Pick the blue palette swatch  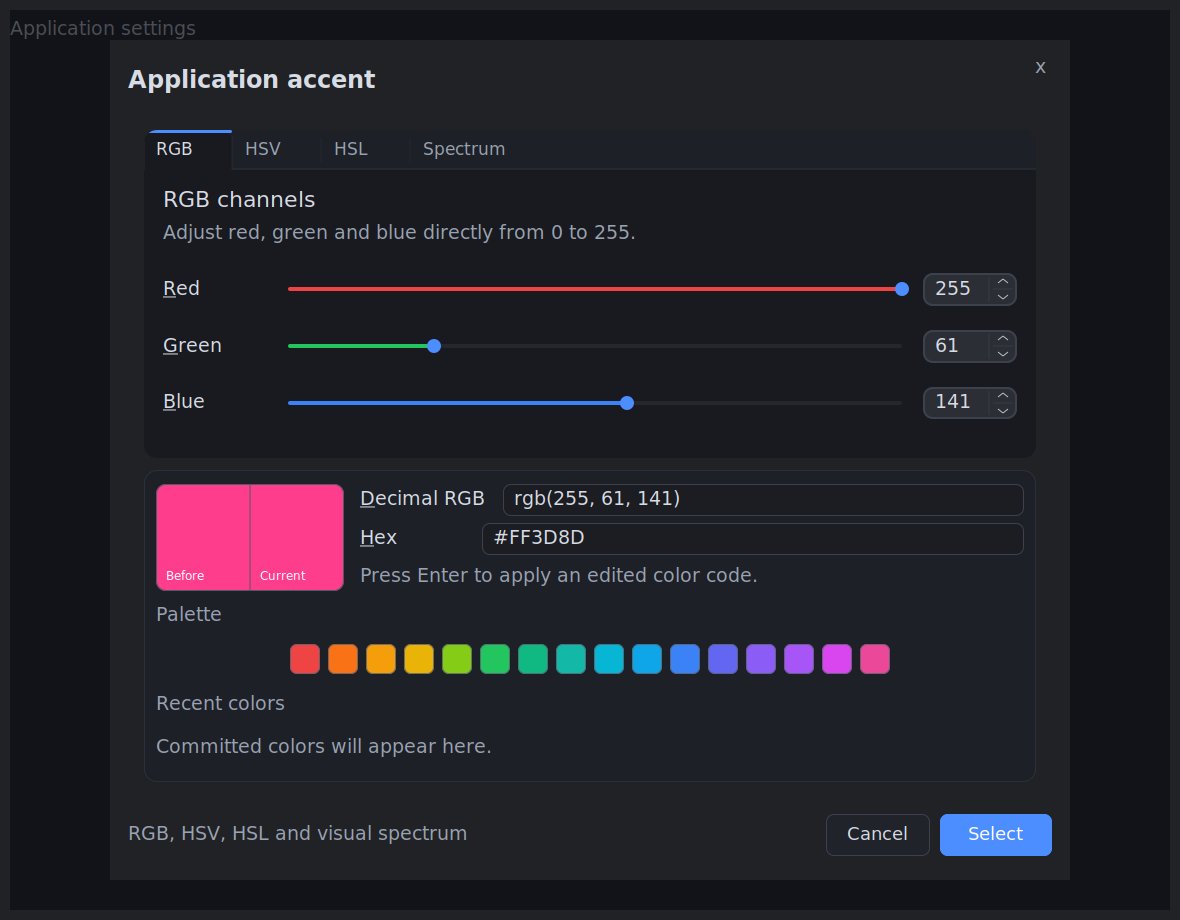coord(685,659)
